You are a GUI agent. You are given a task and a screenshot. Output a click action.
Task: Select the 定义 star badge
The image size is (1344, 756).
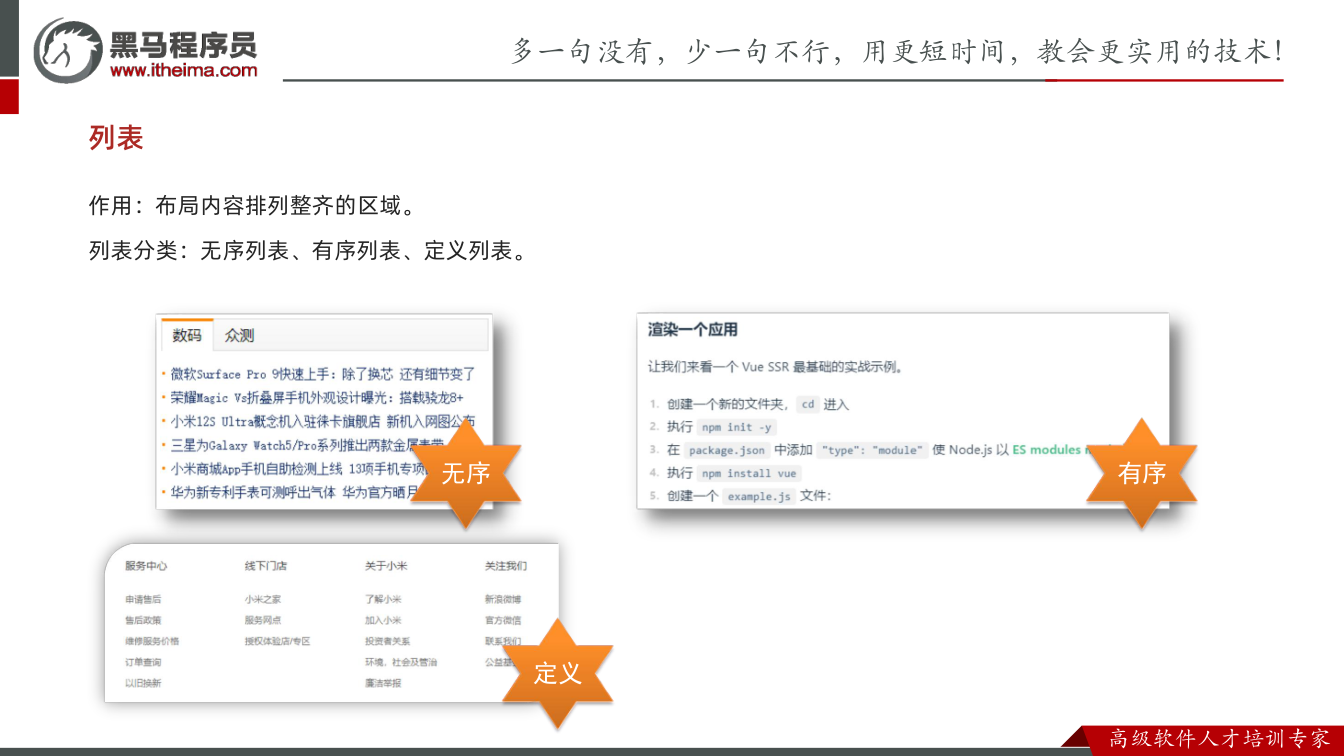[557, 673]
